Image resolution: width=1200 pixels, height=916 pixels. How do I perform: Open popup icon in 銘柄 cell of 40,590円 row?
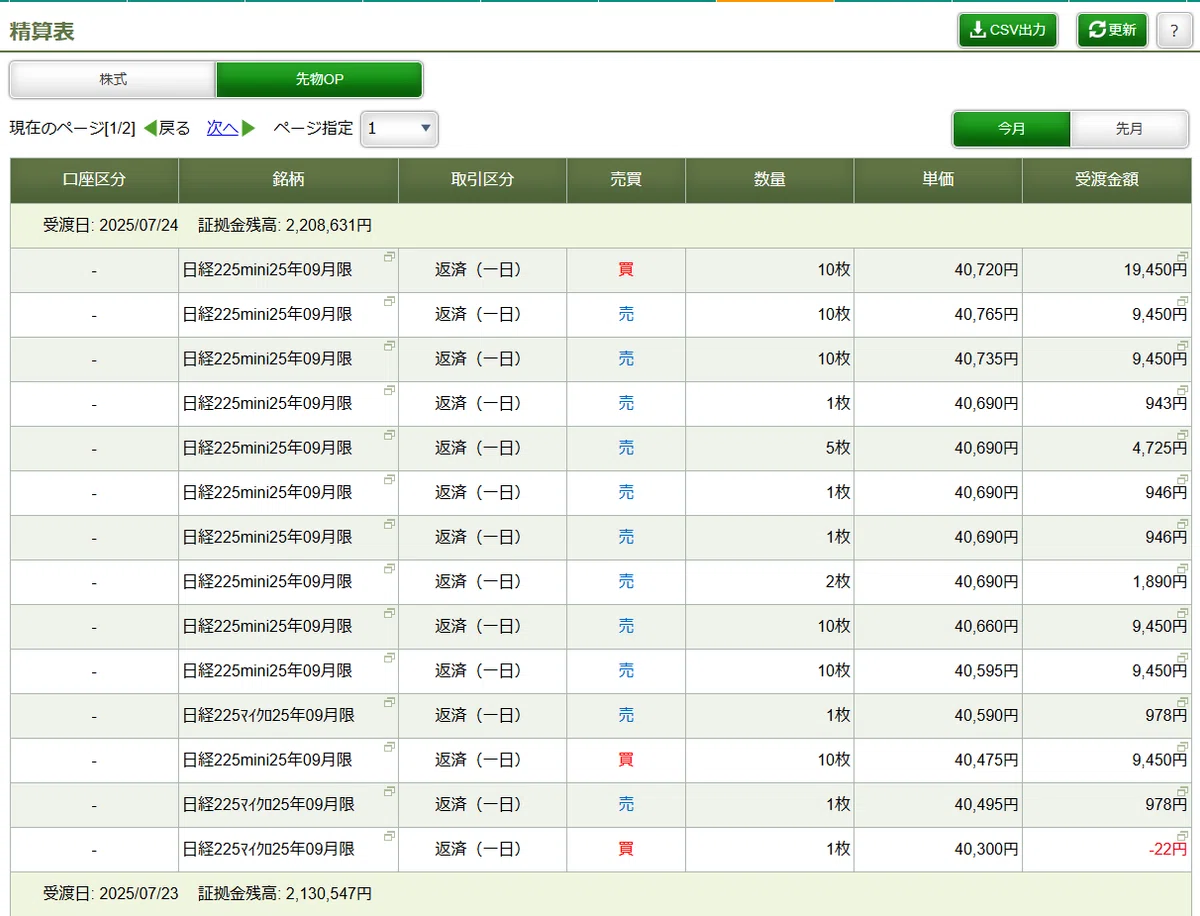389,701
